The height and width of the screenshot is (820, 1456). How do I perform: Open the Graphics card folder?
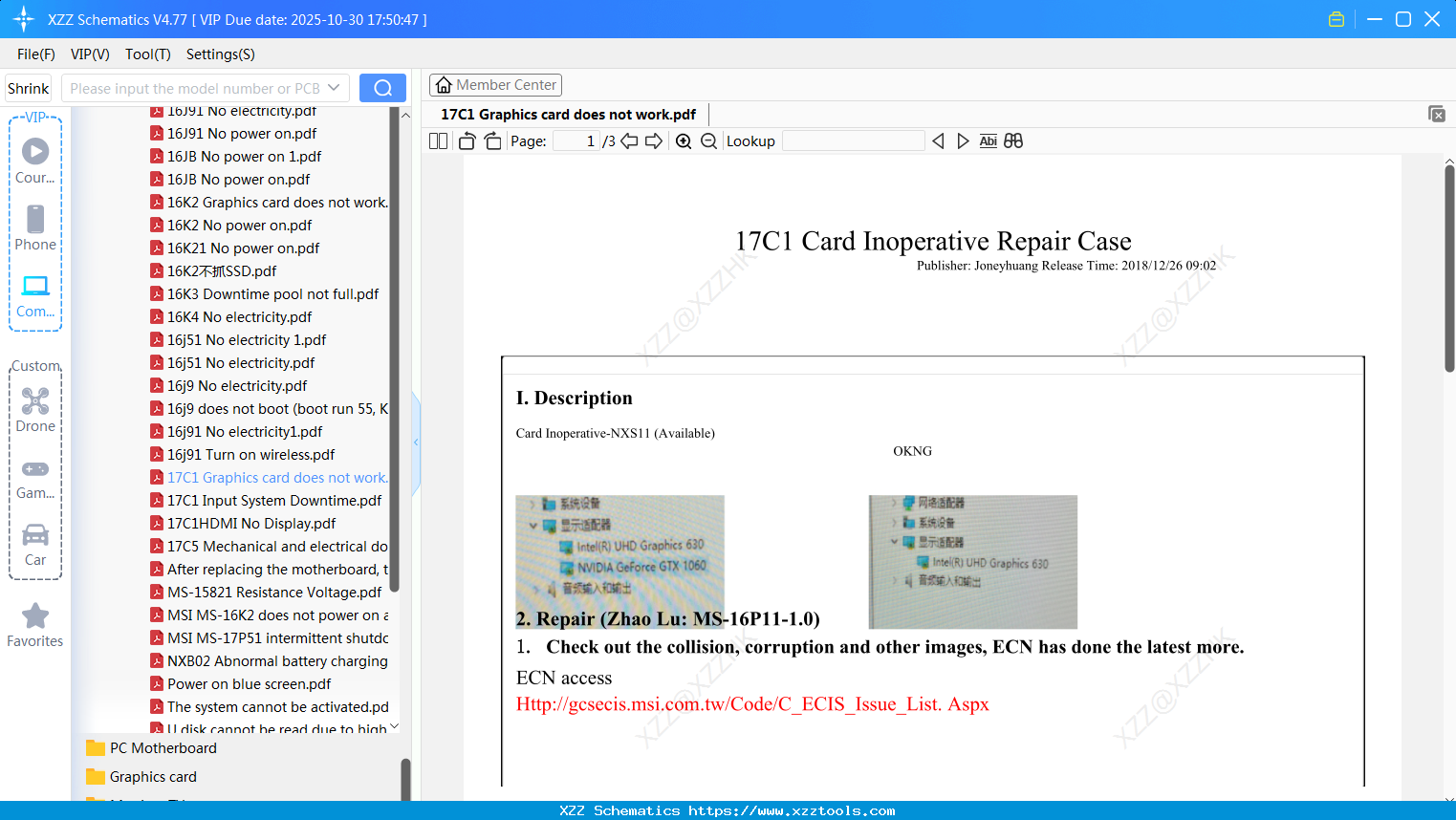pos(153,777)
